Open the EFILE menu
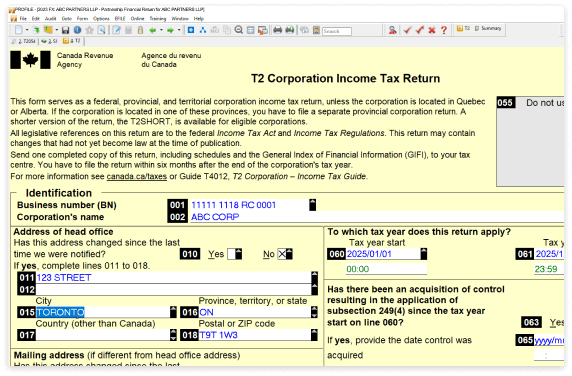Image resolution: width=572 pixels, height=376 pixels. point(120,19)
